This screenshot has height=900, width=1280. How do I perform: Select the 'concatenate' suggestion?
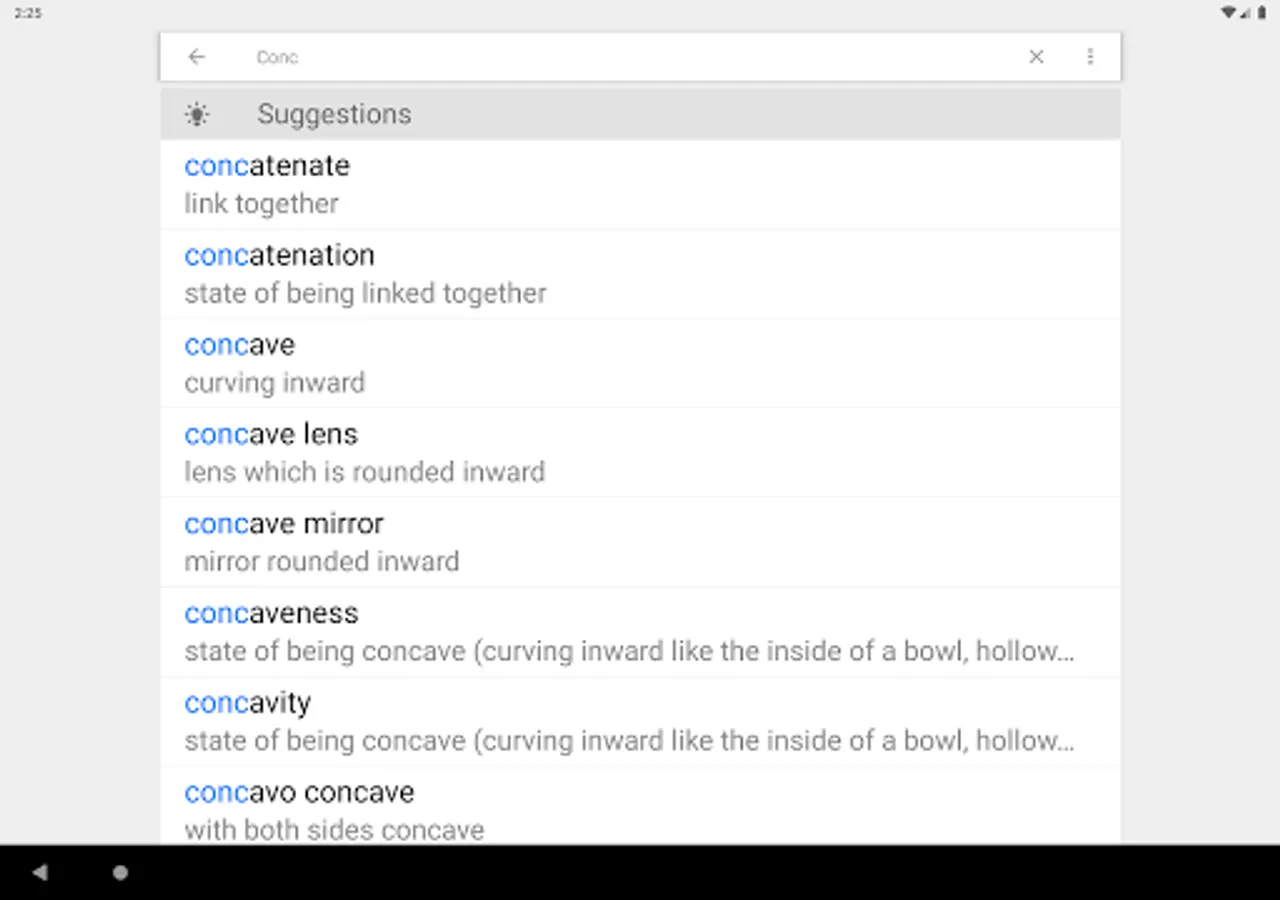click(267, 165)
